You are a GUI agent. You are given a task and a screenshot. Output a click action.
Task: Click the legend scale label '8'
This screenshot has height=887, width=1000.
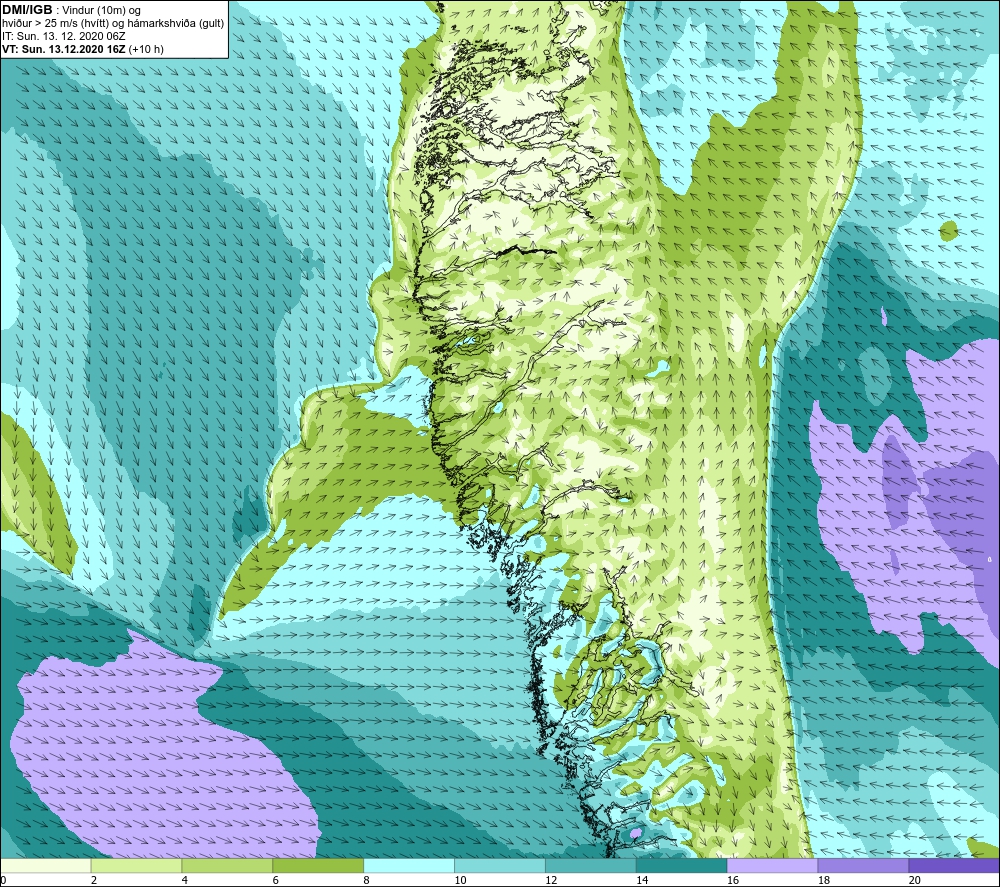point(367,880)
